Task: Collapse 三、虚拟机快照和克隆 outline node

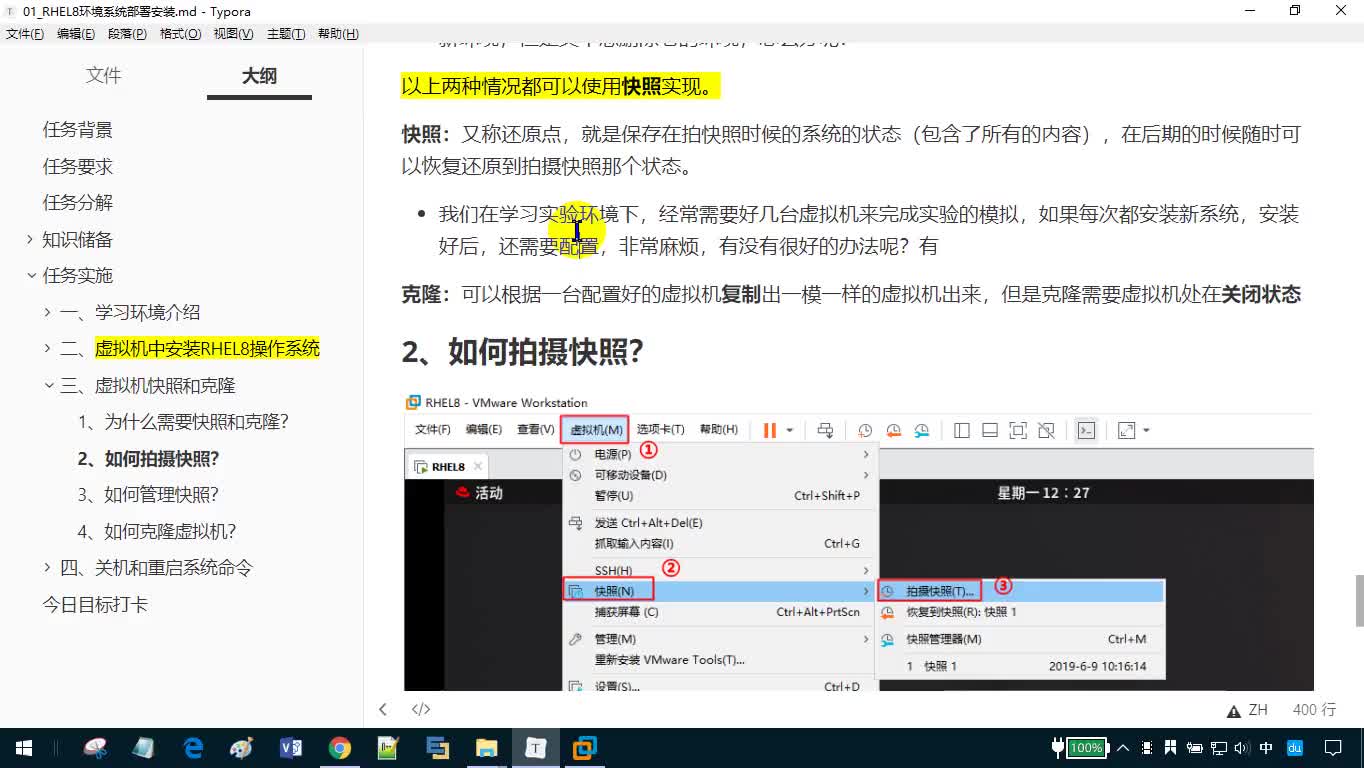Action: 48,385
